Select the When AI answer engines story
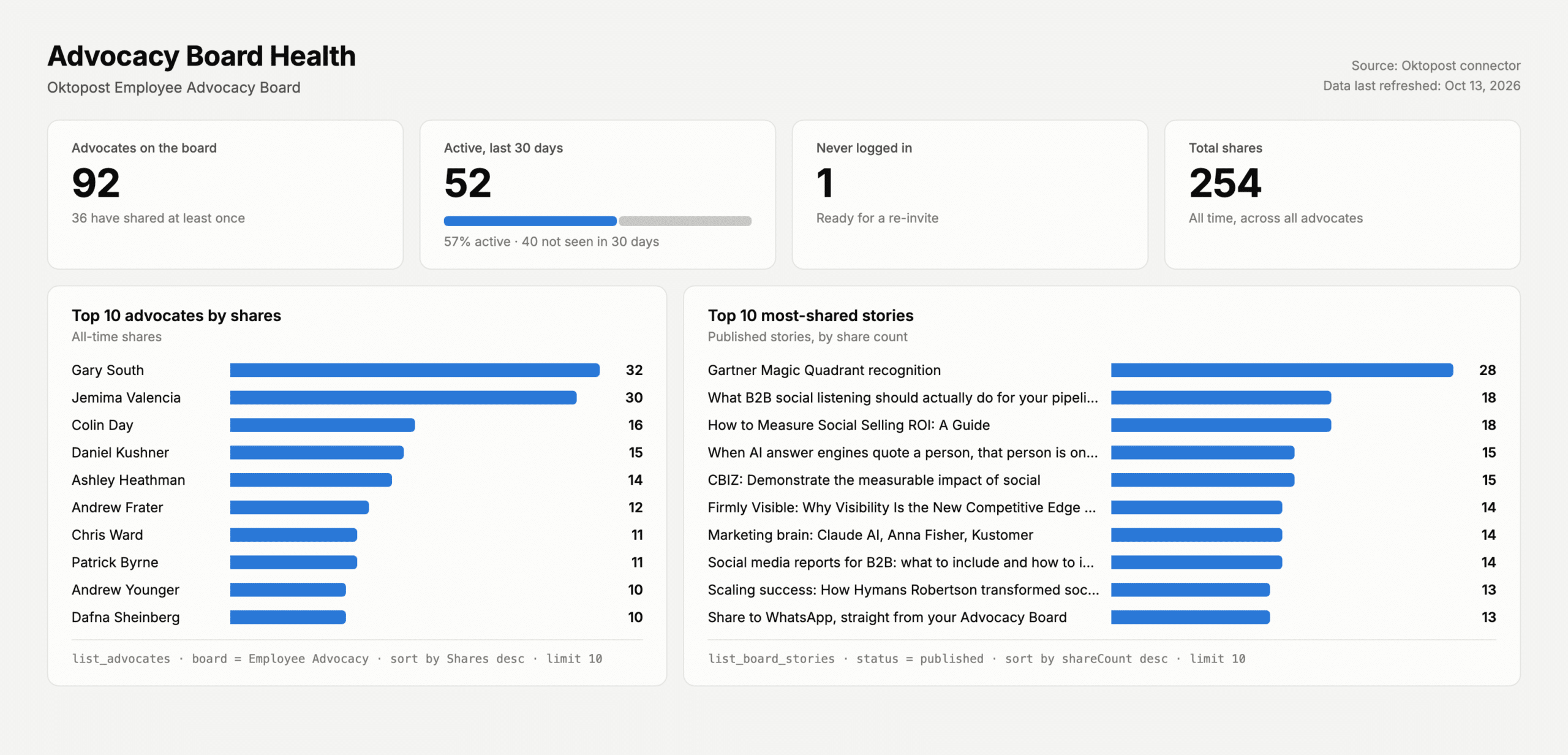 (903, 453)
